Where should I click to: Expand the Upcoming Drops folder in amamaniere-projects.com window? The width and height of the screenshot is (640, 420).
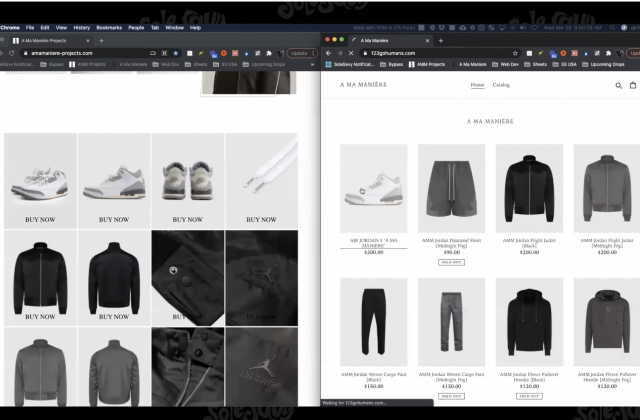pyautogui.click(x=264, y=64)
